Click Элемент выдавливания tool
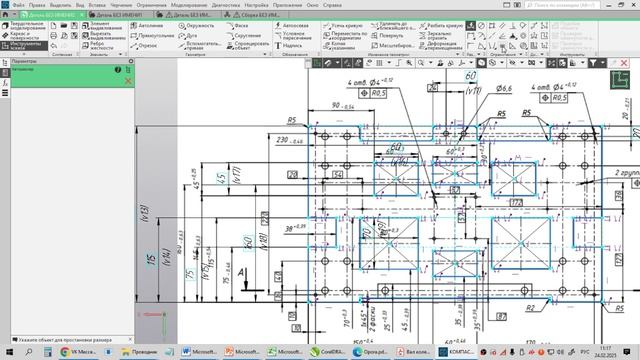Viewport: 640px width, 360px height. point(102,26)
